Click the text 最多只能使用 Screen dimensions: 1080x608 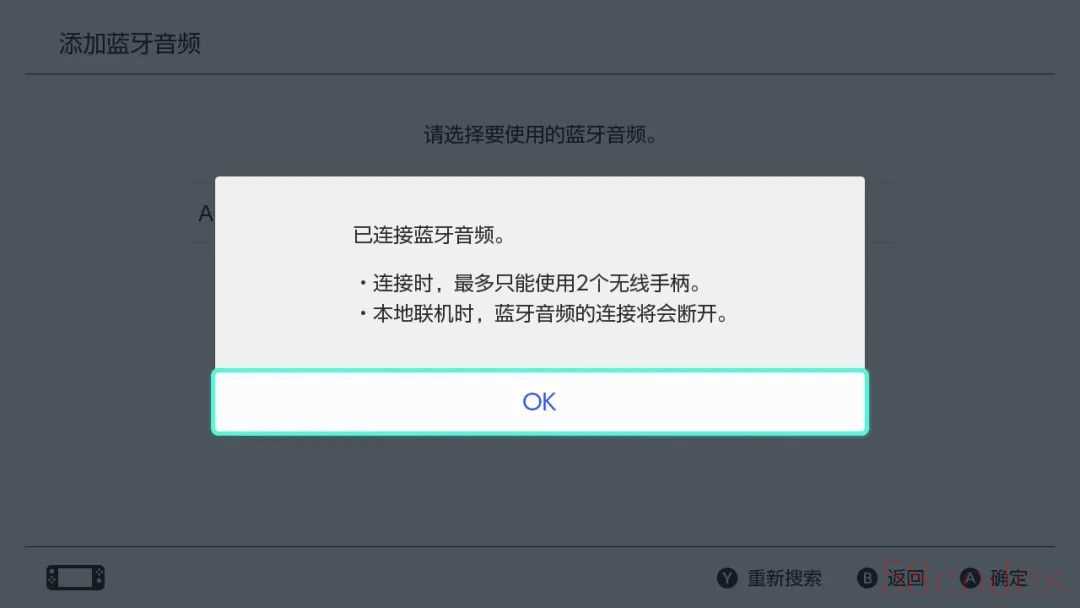515,283
